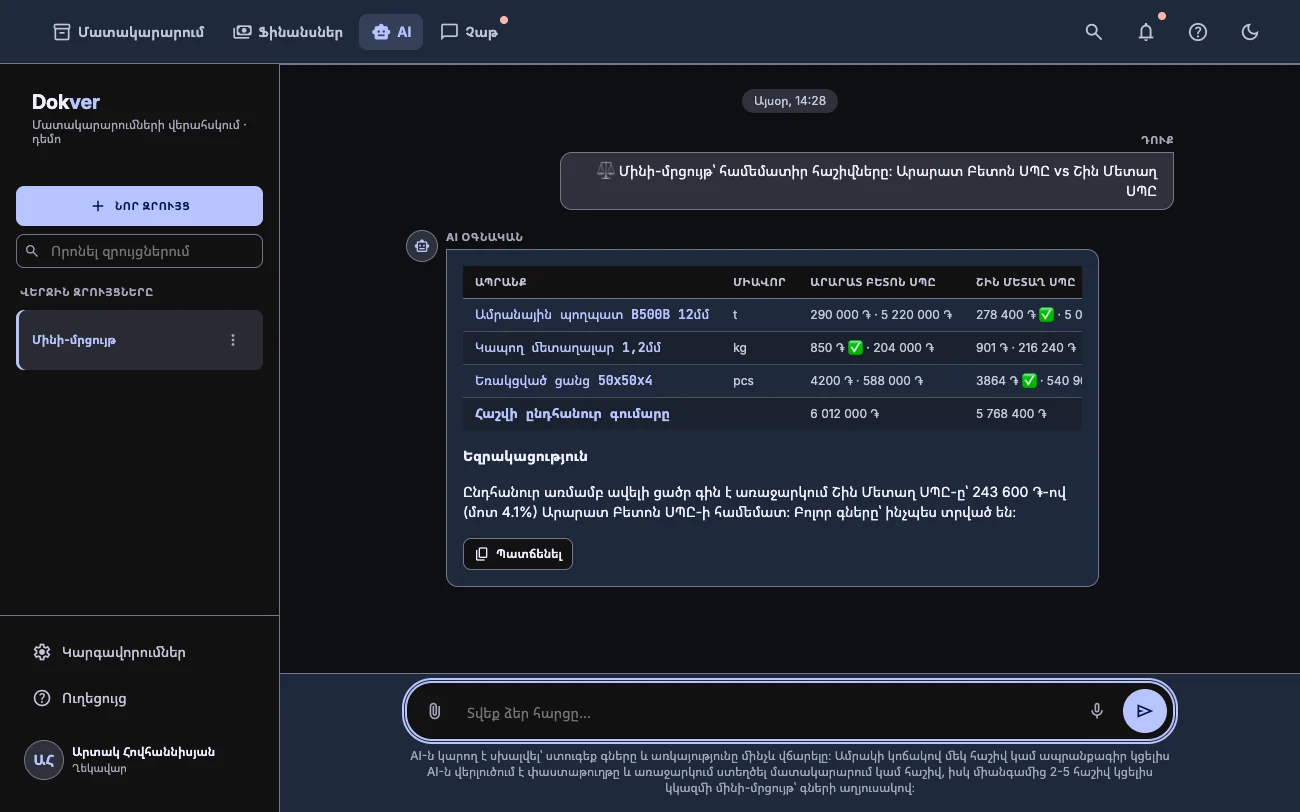The height and width of the screenshot is (812, 1300).
Task: Start a new chat with Նոր զրույց
Action: tap(139, 206)
